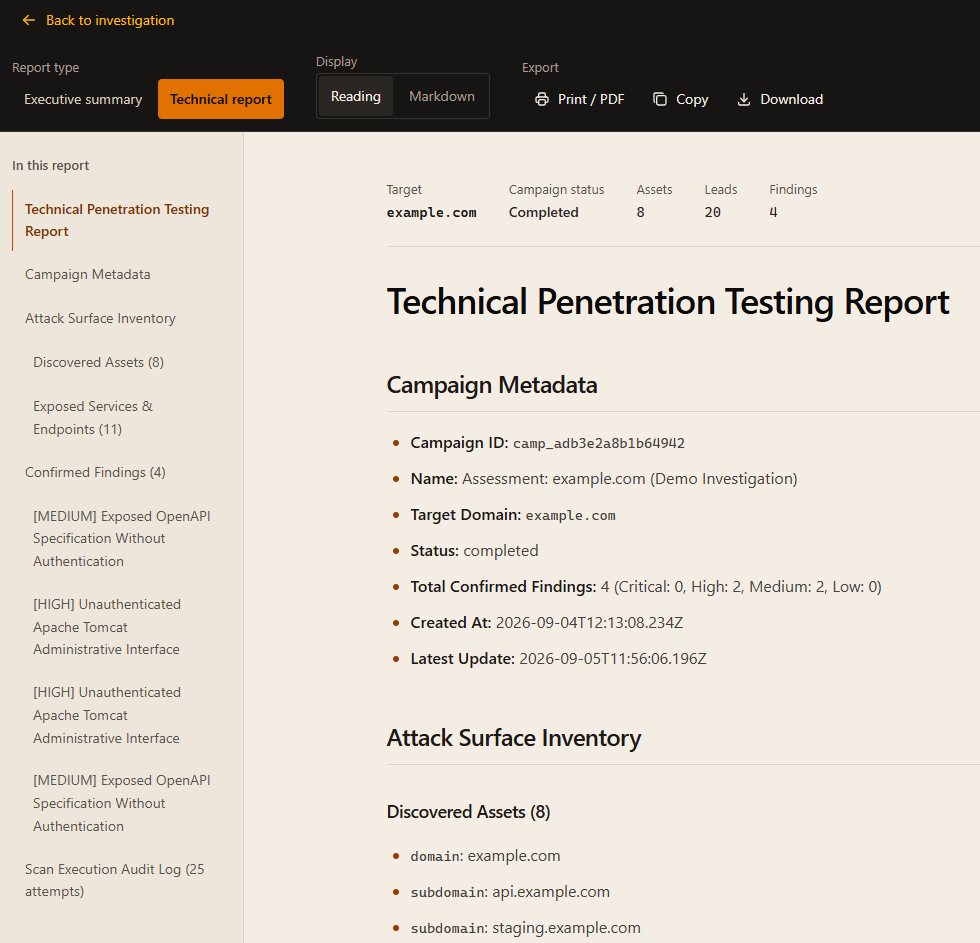980x943 pixels.
Task: Click the Attack Surface Inventory heading in report
Action: click(x=514, y=738)
